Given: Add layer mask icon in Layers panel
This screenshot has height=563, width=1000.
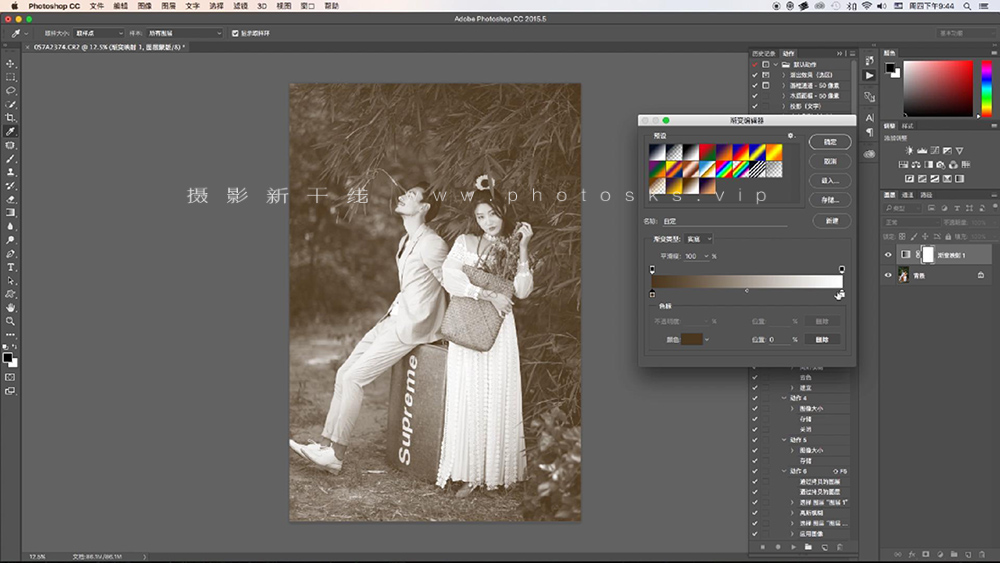Looking at the screenshot, I should point(926,555).
